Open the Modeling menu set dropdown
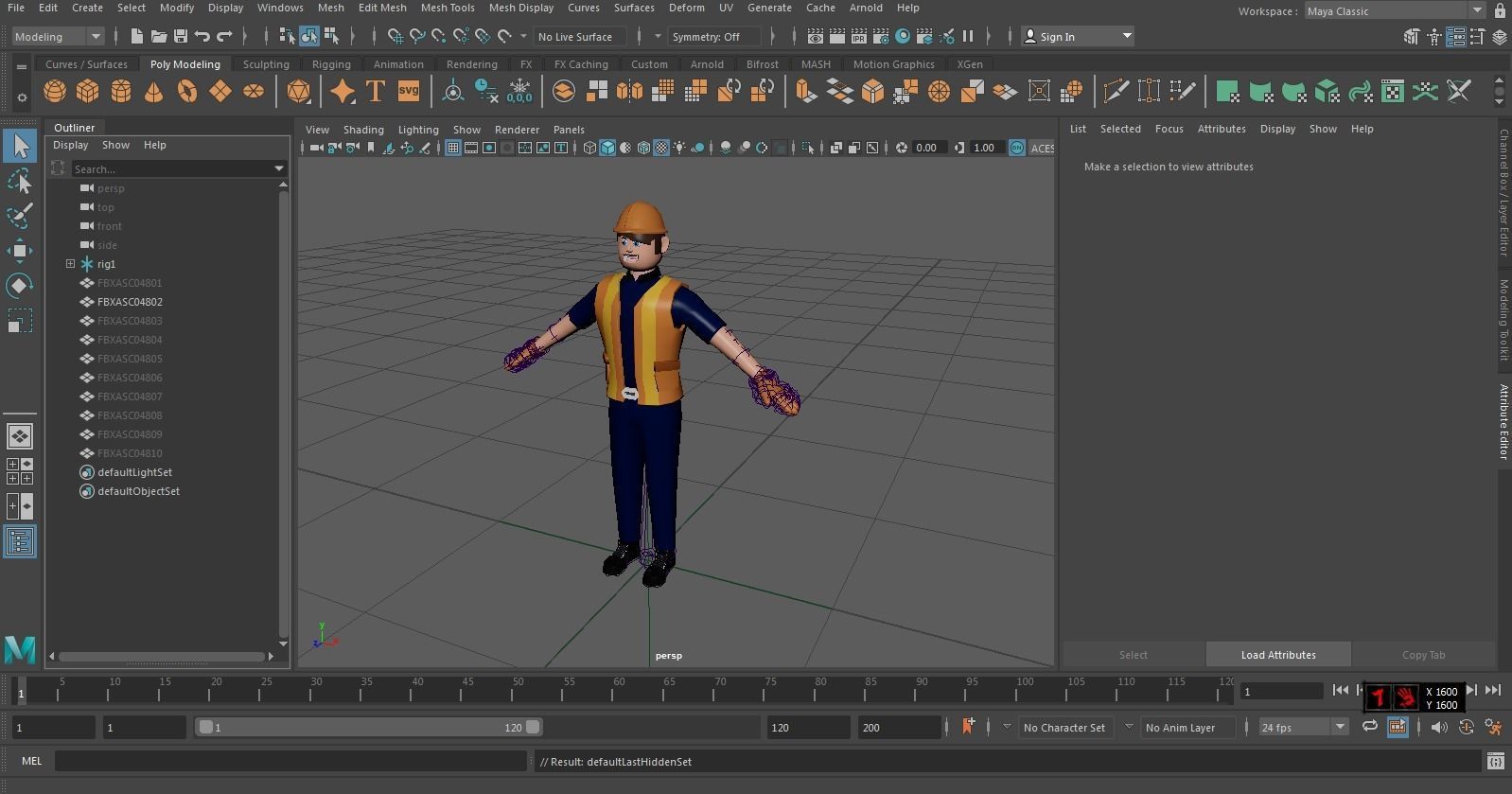This screenshot has height=794, width=1512. [58, 37]
